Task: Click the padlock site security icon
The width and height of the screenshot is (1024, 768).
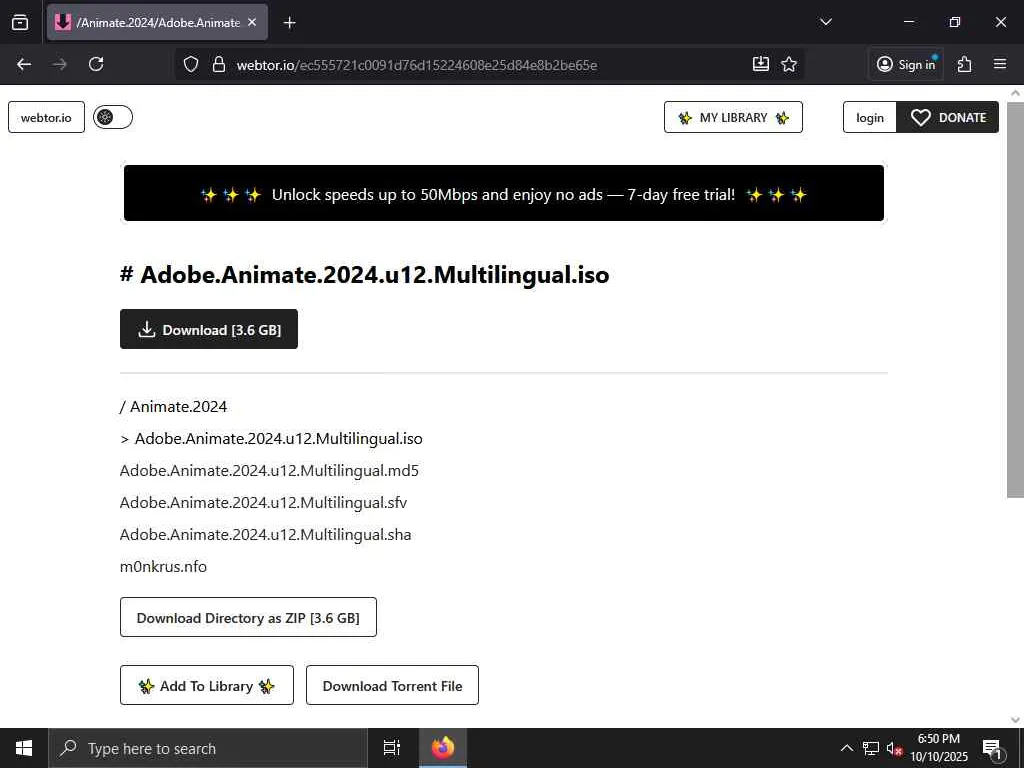Action: (219, 64)
